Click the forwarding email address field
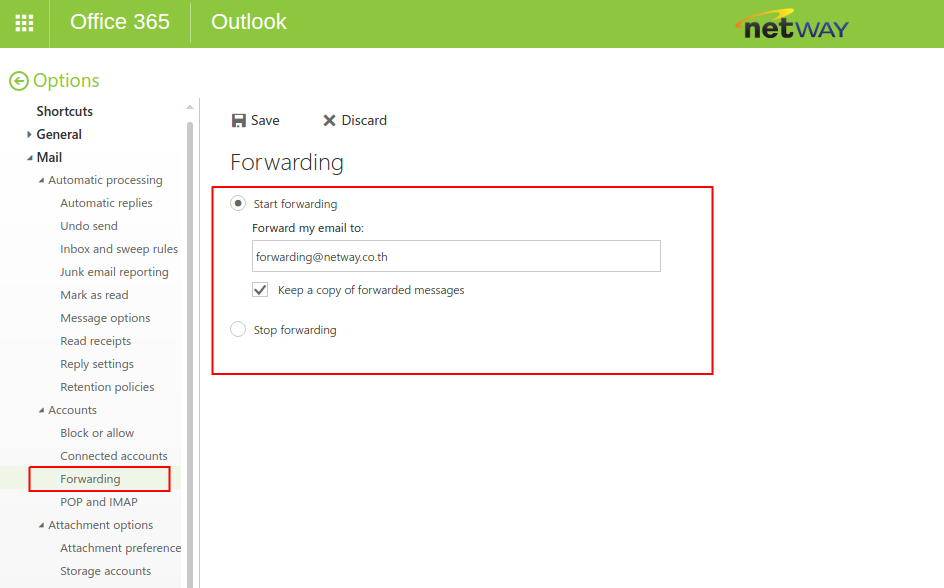The image size is (944, 588). click(456, 256)
